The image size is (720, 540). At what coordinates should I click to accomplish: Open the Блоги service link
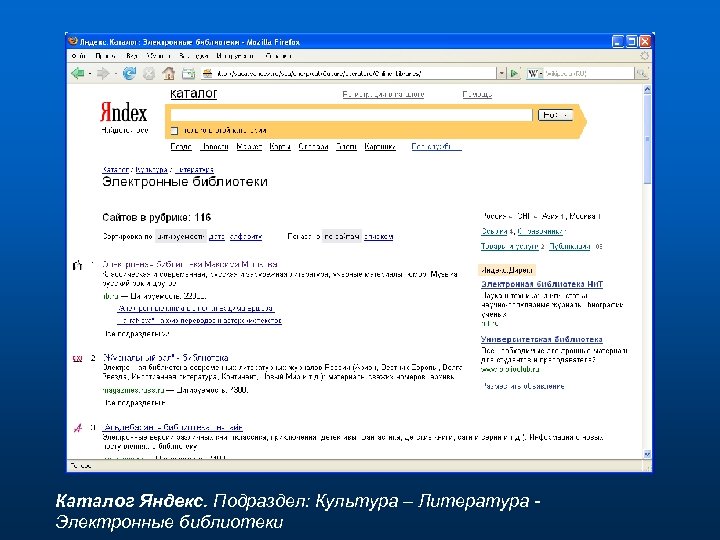pyautogui.click(x=346, y=146)
